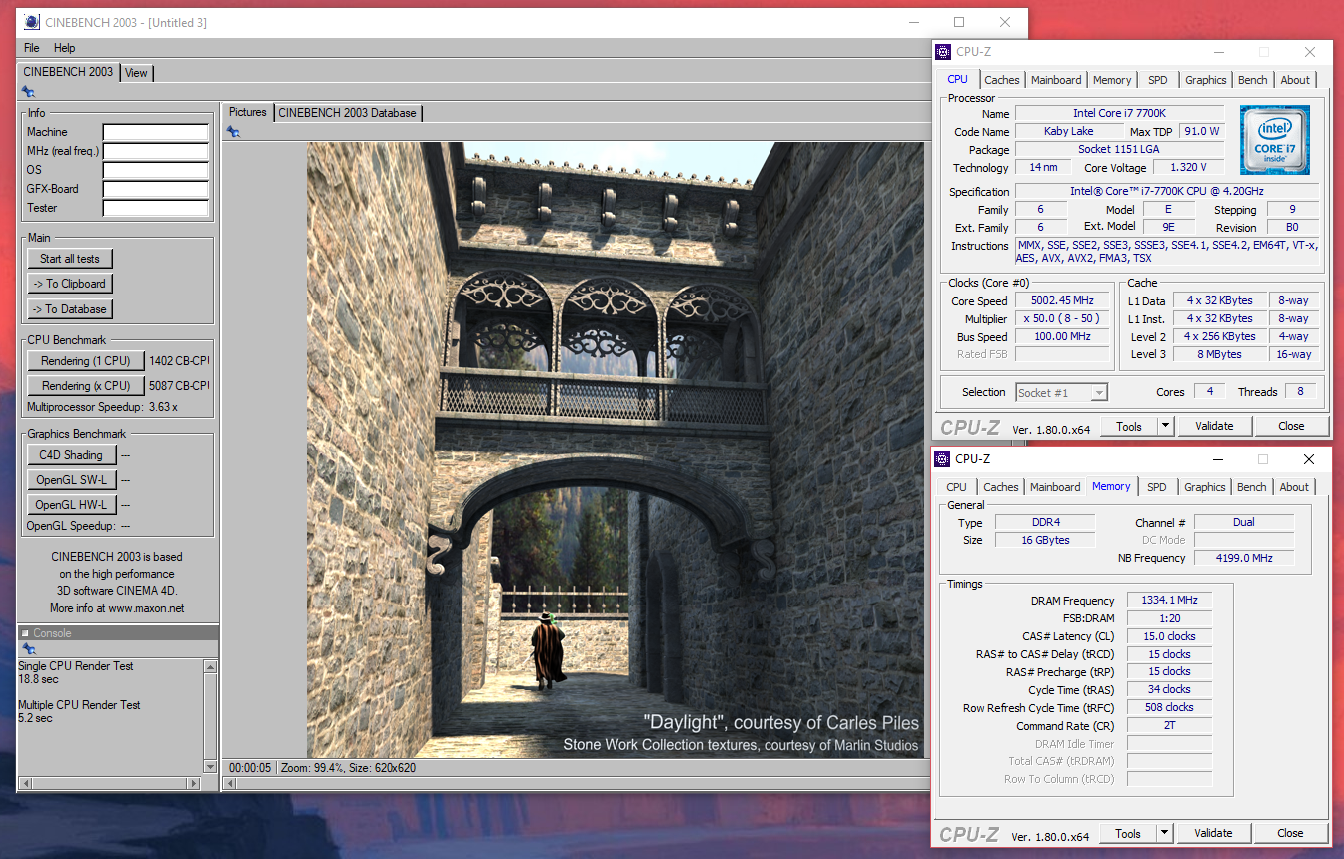The width and height of the screenshot is (1344, 859).
Task: Open About tab in CPU-Z window showing CPU info
Action: (x=1295, y=80)
